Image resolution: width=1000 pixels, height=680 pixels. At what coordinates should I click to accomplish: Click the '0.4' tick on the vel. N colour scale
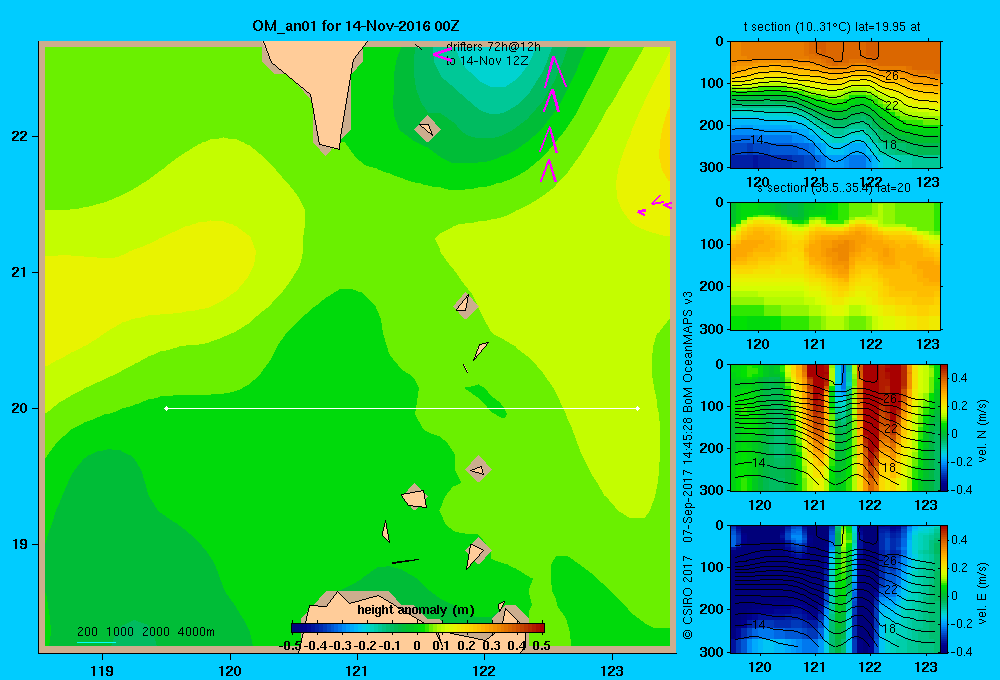tap(959, 378)
